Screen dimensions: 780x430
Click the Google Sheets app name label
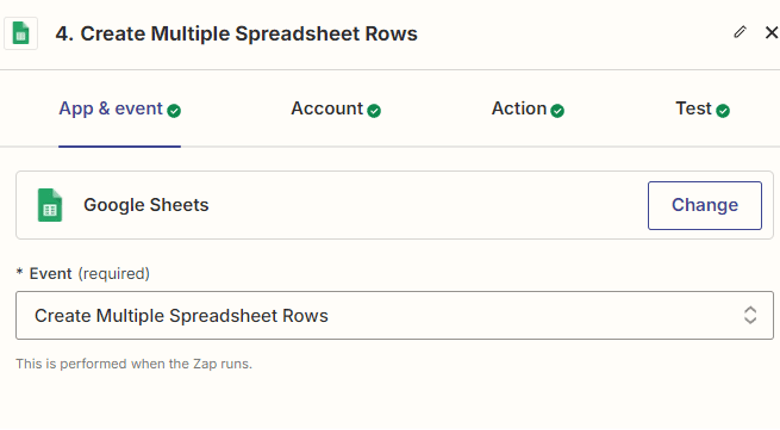(146, 205)
